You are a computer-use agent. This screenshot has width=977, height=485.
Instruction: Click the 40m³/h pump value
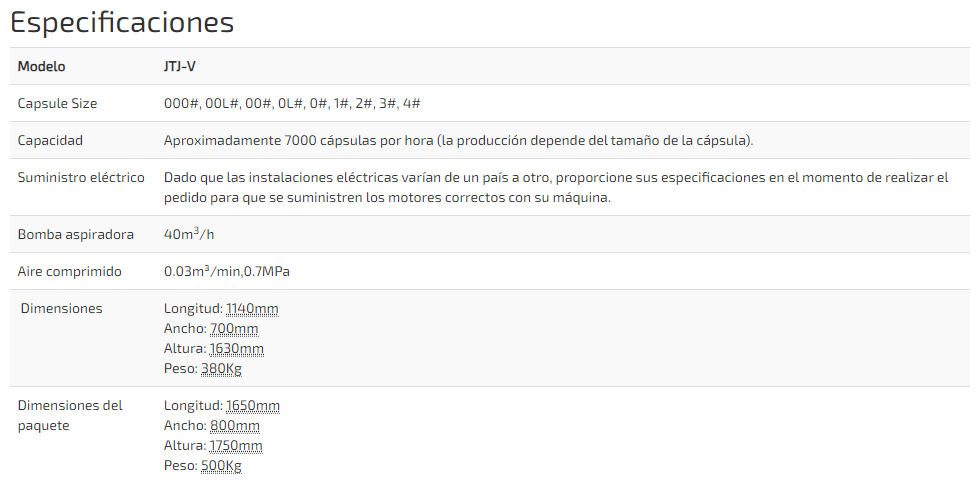[190, 235]
